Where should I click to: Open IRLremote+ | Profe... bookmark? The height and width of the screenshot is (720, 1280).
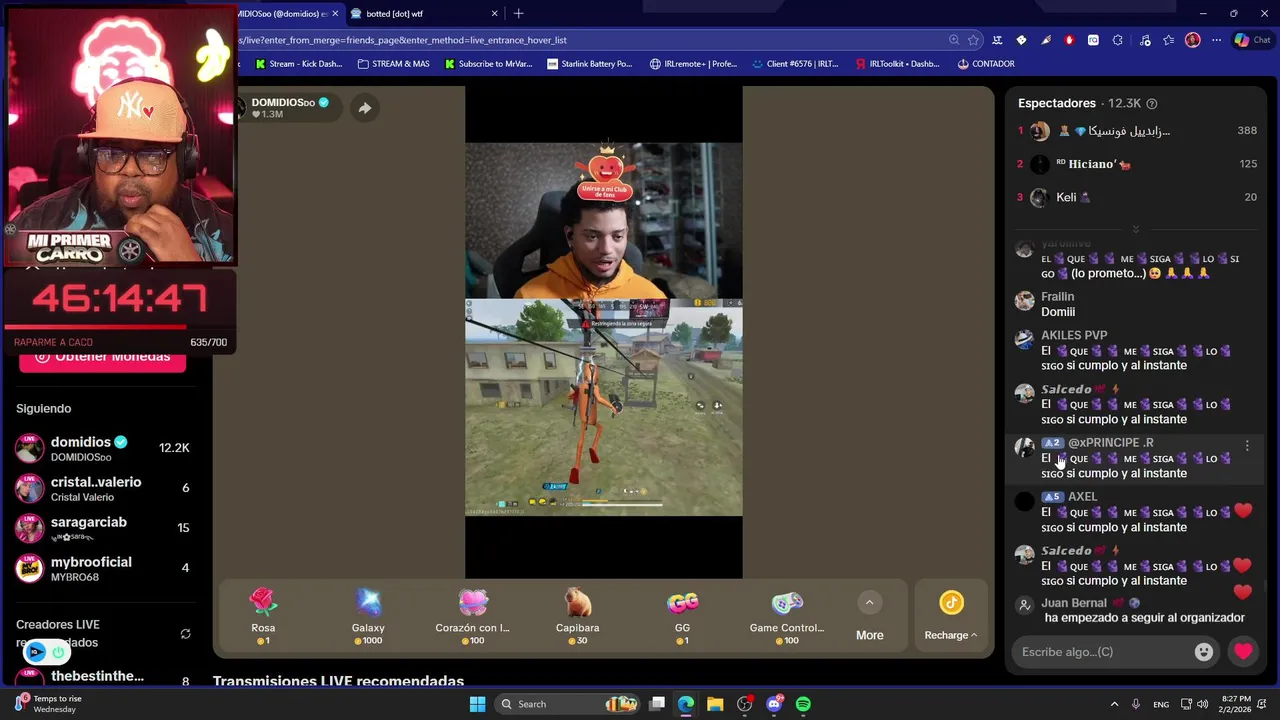693,64
